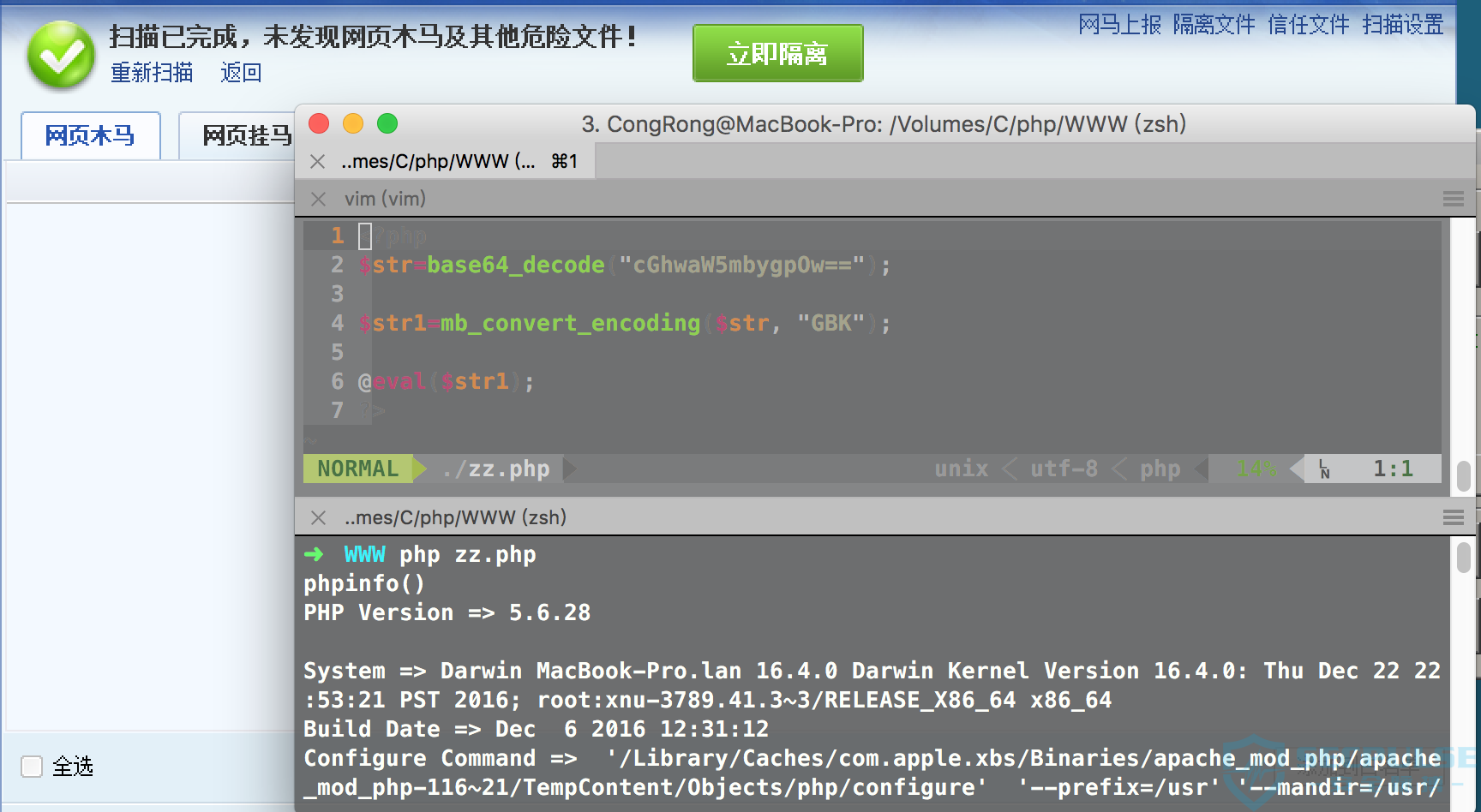Screen dimensions: 1481x812
Task: Click the eval call on line 6
Action: pyautogui.click(x=399, y=381)
